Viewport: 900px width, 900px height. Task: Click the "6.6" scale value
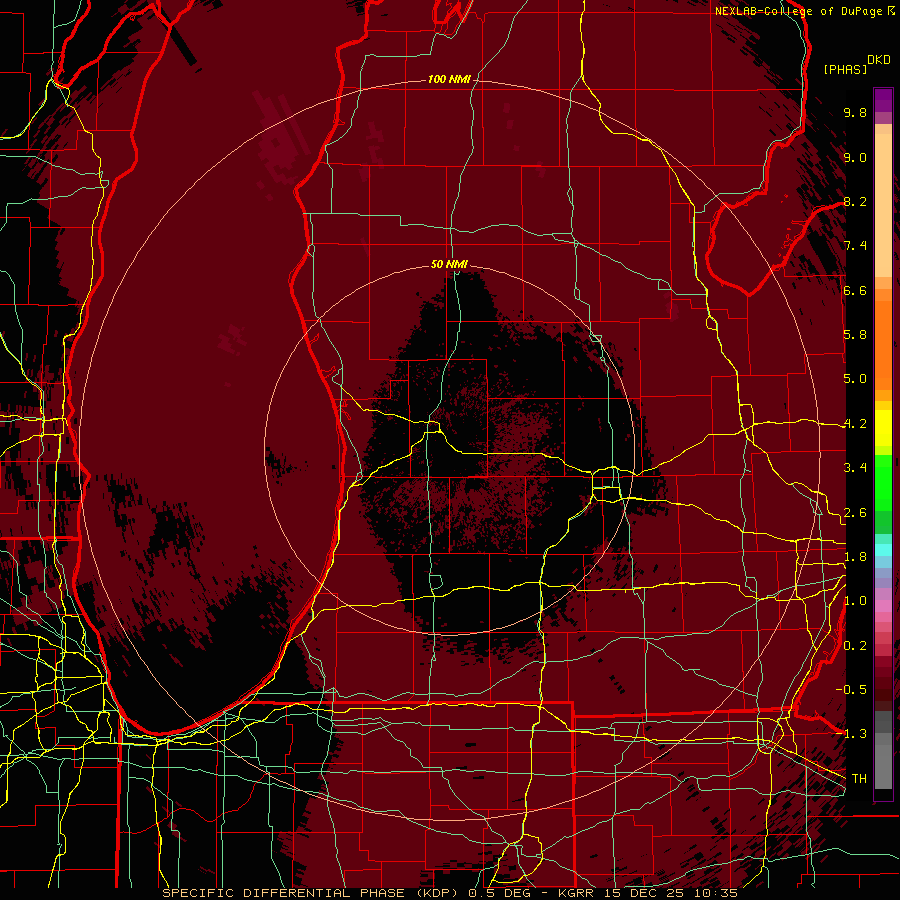(x=855, y=290)
